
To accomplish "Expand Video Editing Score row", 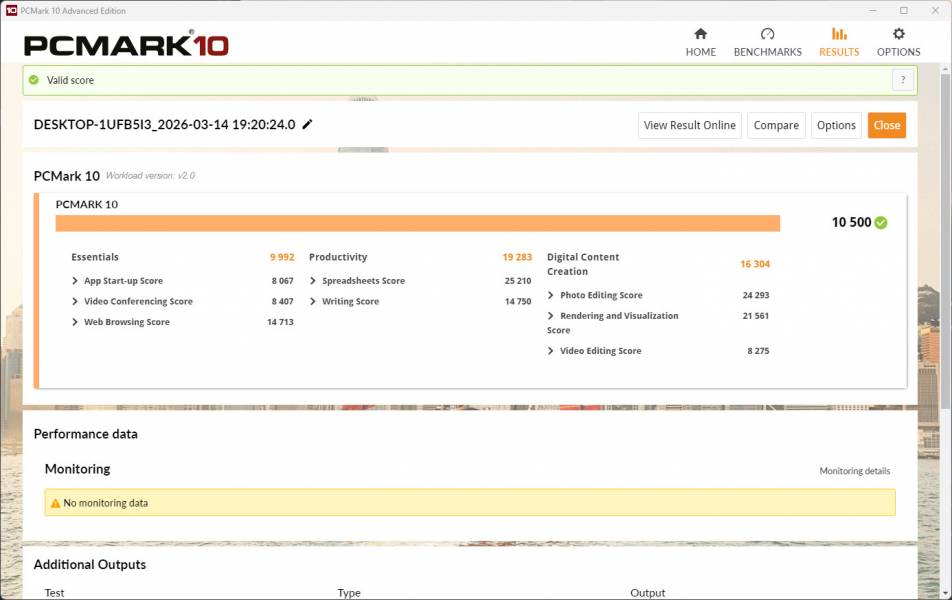I will coord(551,351).
